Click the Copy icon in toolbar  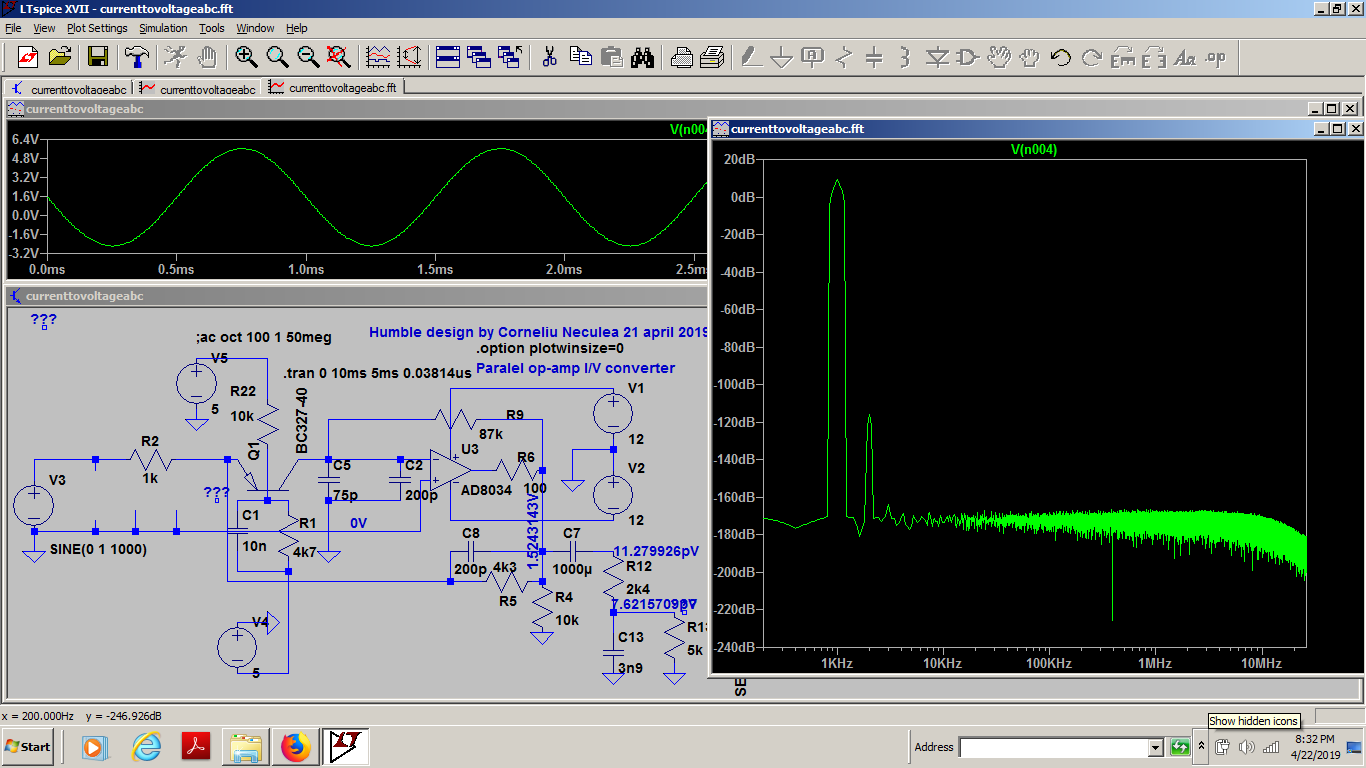(x=580, y=56)
